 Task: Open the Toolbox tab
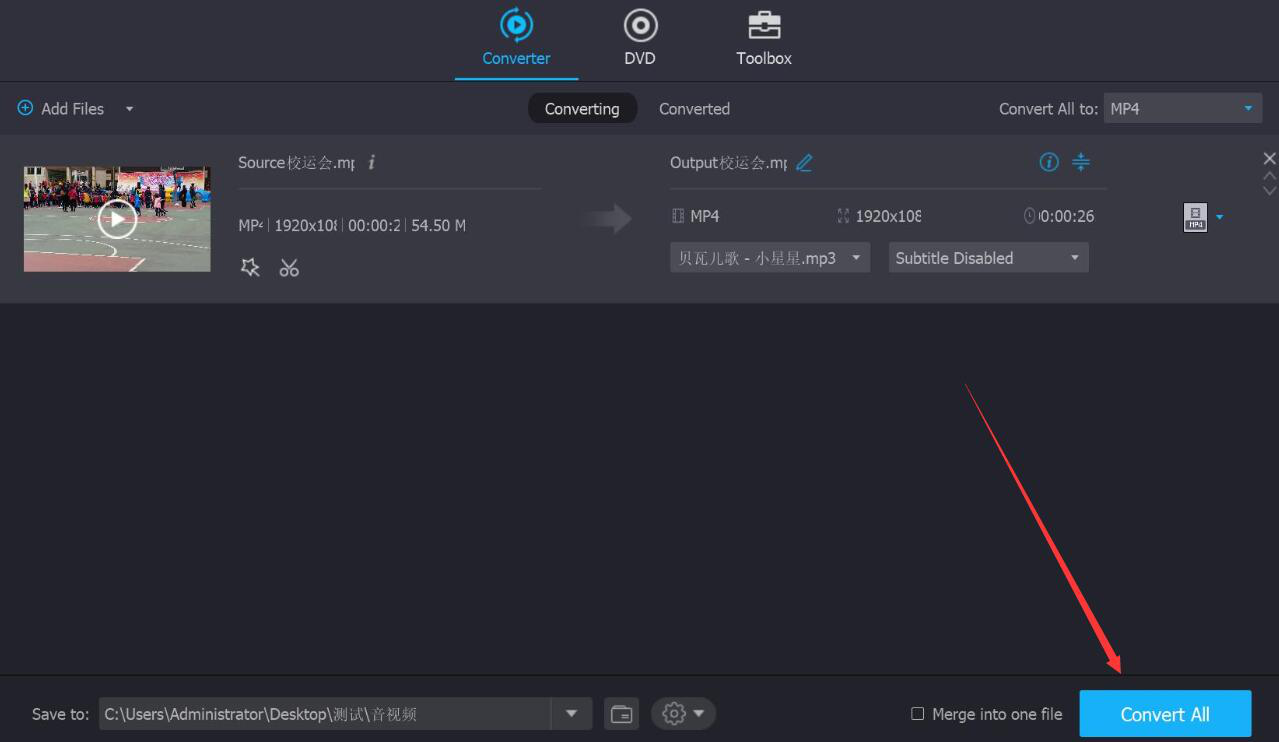click(764, 38)
